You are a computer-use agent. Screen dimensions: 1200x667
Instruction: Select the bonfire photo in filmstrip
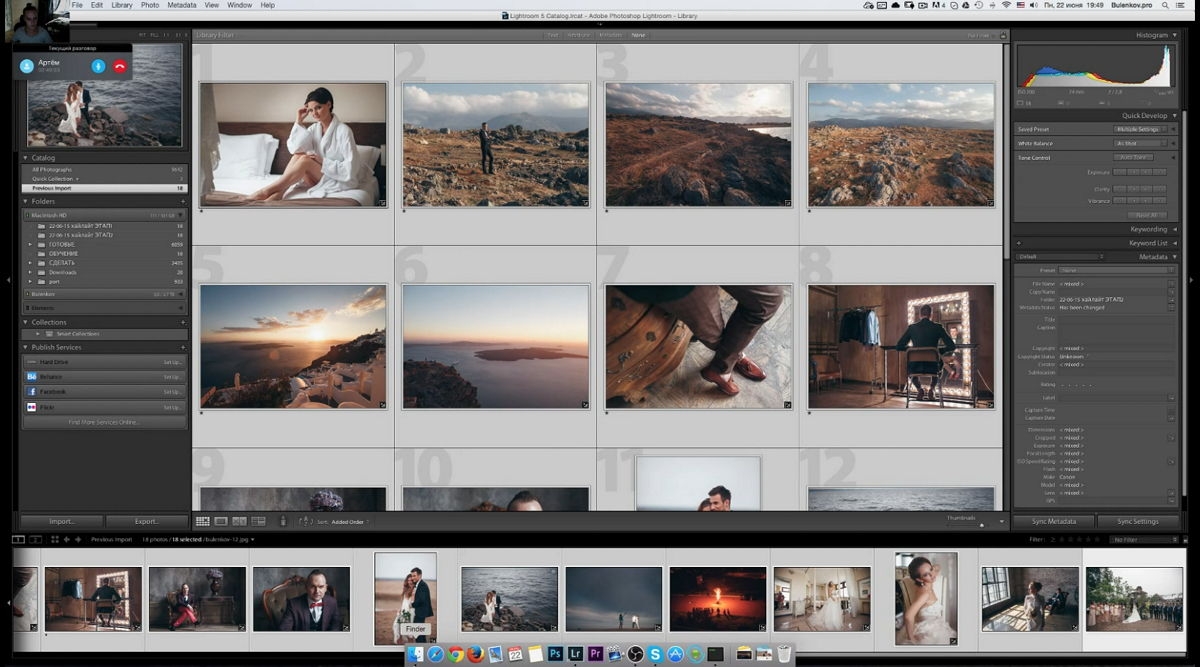(x=717, y=599)
